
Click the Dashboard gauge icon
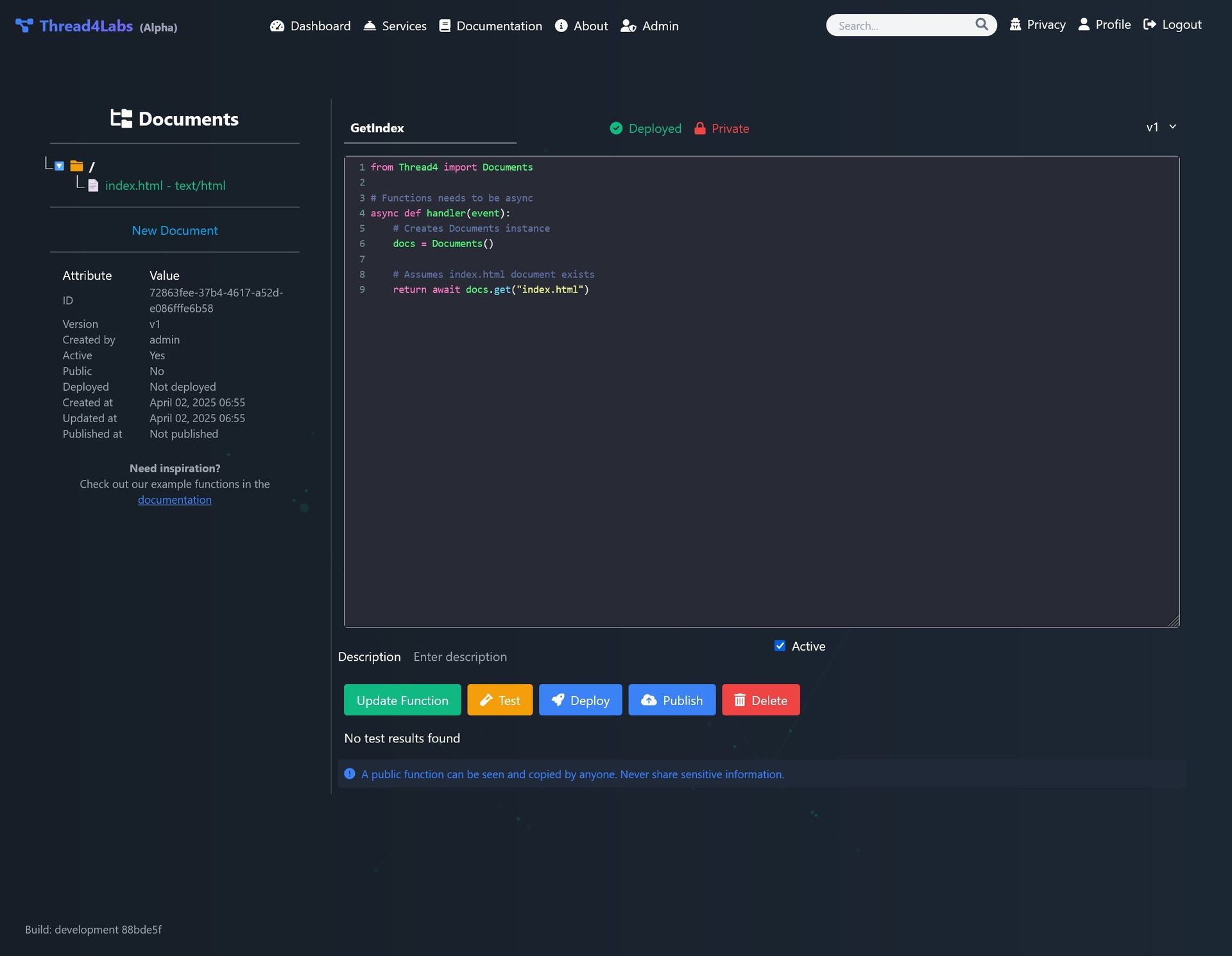click(277, 26)
